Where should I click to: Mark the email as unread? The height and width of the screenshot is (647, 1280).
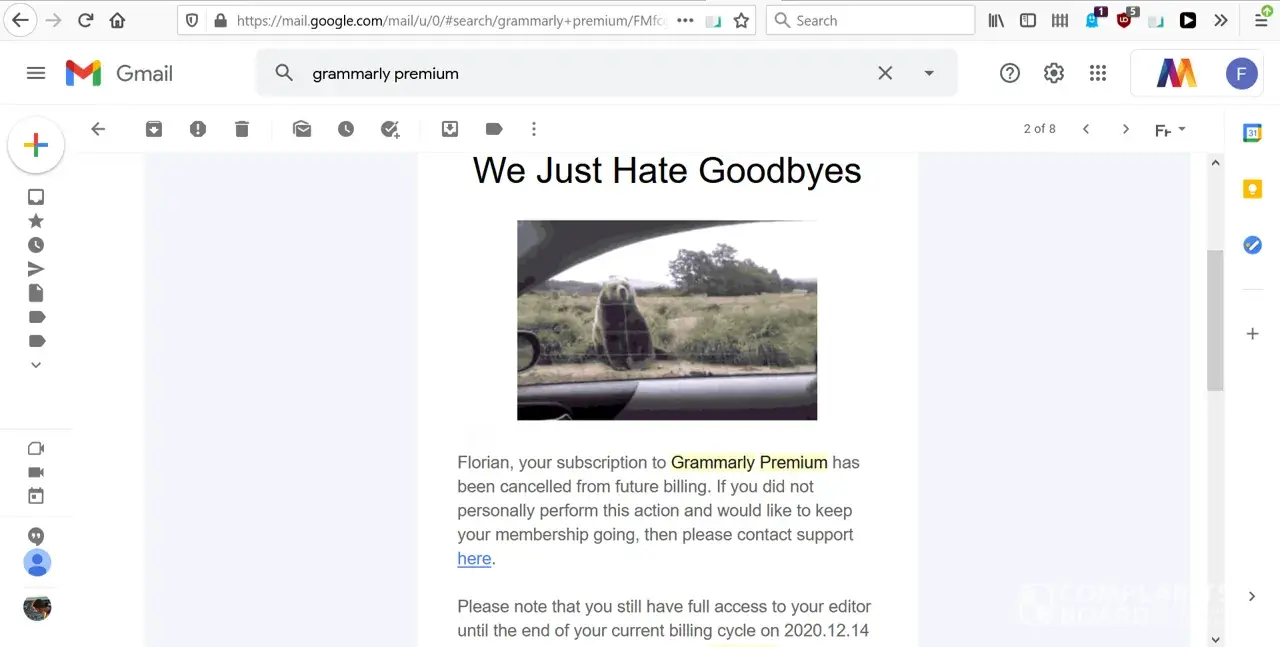[x=302, y=129]
